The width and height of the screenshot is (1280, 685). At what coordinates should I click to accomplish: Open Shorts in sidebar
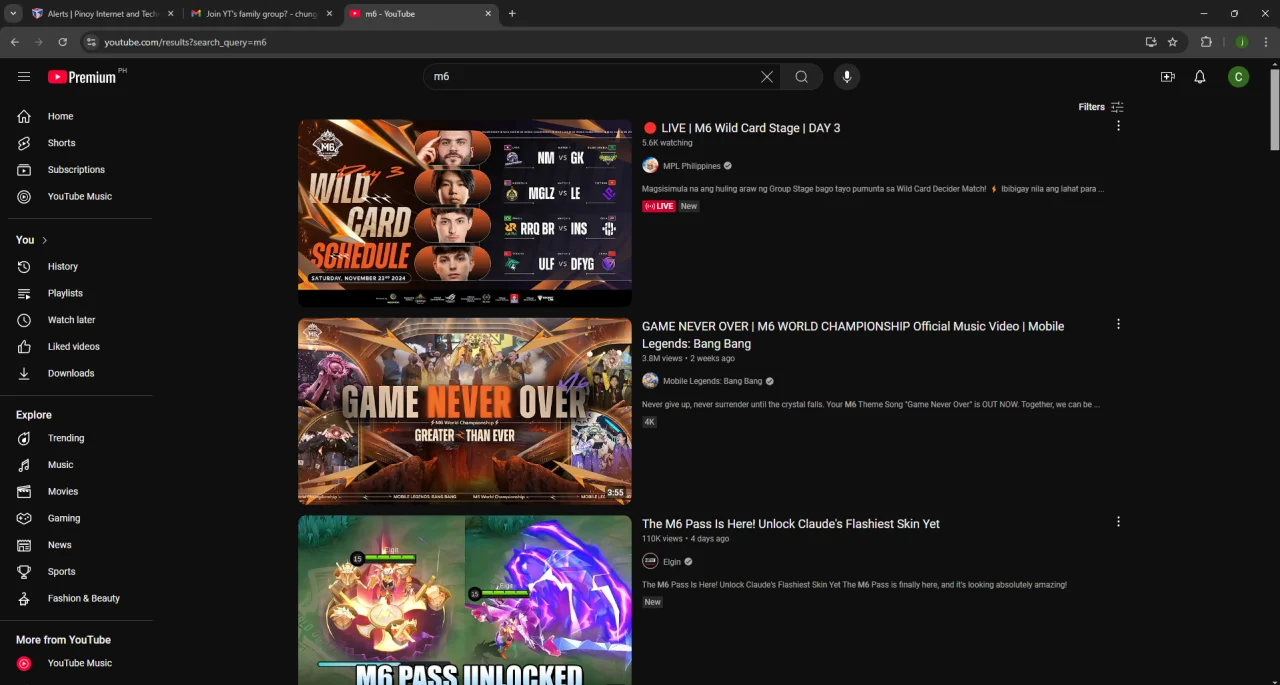[x=80, y=143]
